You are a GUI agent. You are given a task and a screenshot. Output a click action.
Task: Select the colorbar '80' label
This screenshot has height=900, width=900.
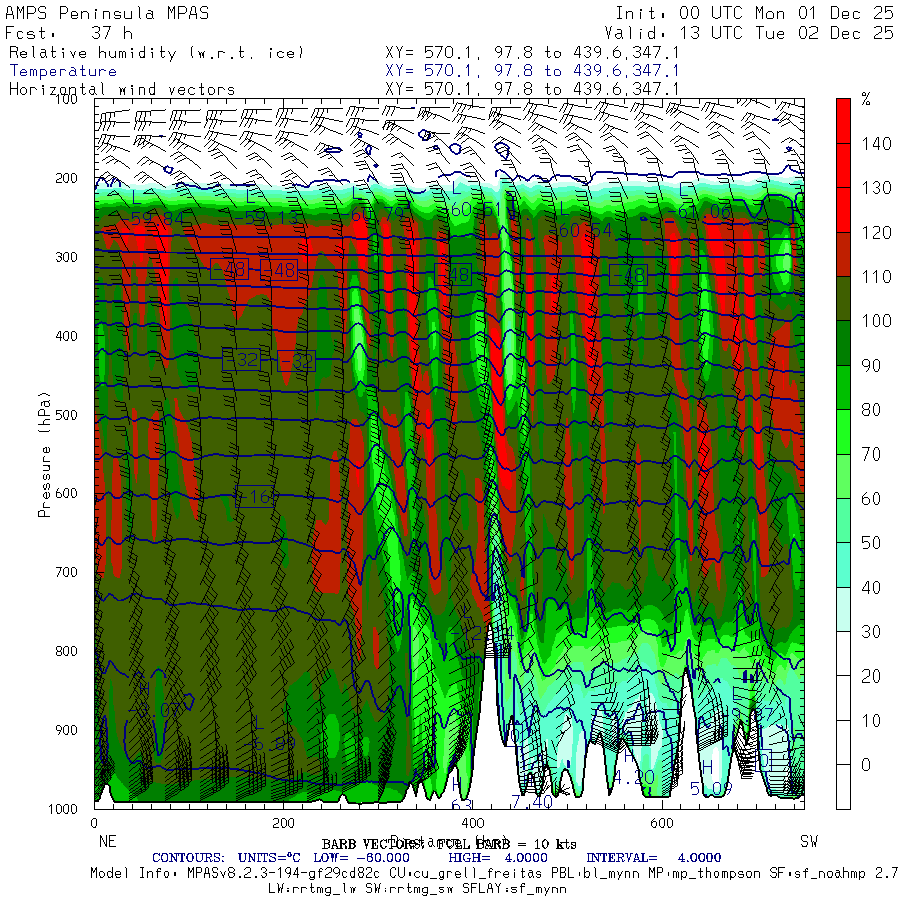(x=871, y=410)
